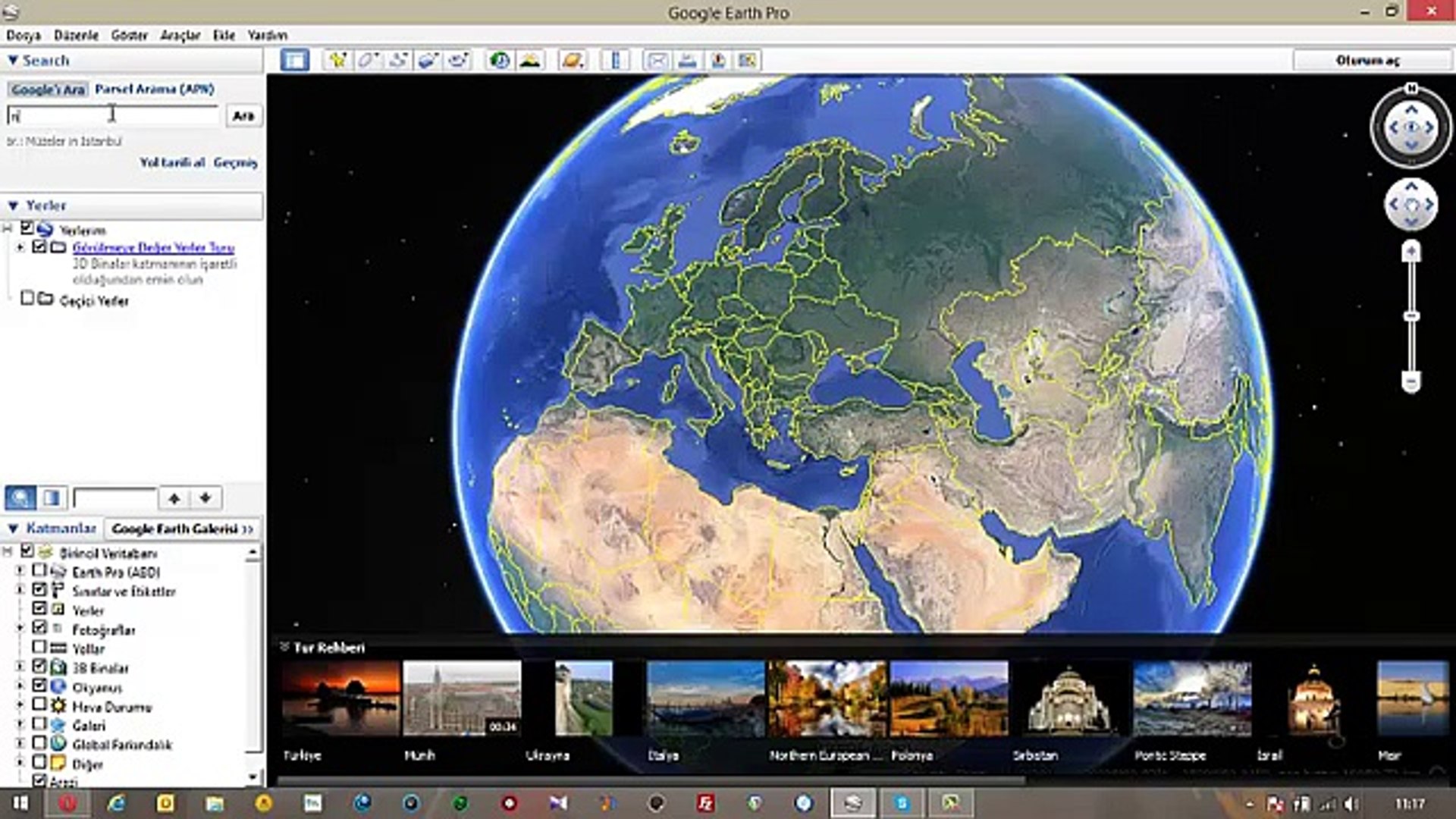
Task: Click the planet switcher icon
Action: click(573, 61)
